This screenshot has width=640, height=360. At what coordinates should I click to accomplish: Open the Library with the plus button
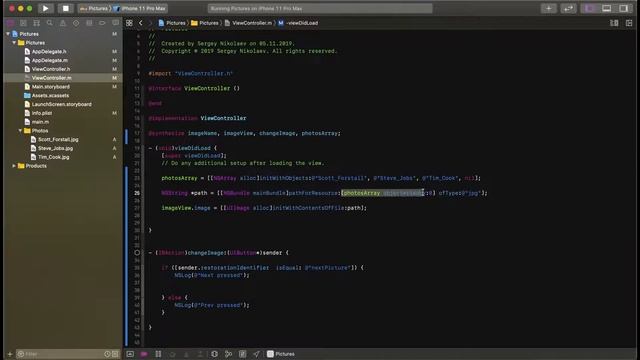[x=549, y=8]
